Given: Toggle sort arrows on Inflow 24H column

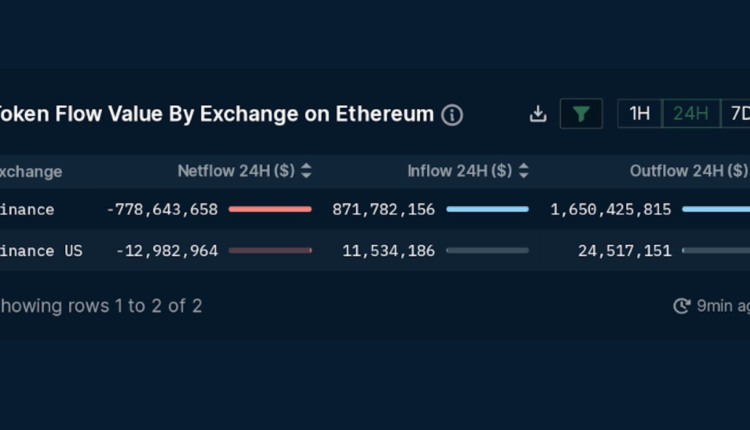Looking at the screenshot, I should [524, 171].
